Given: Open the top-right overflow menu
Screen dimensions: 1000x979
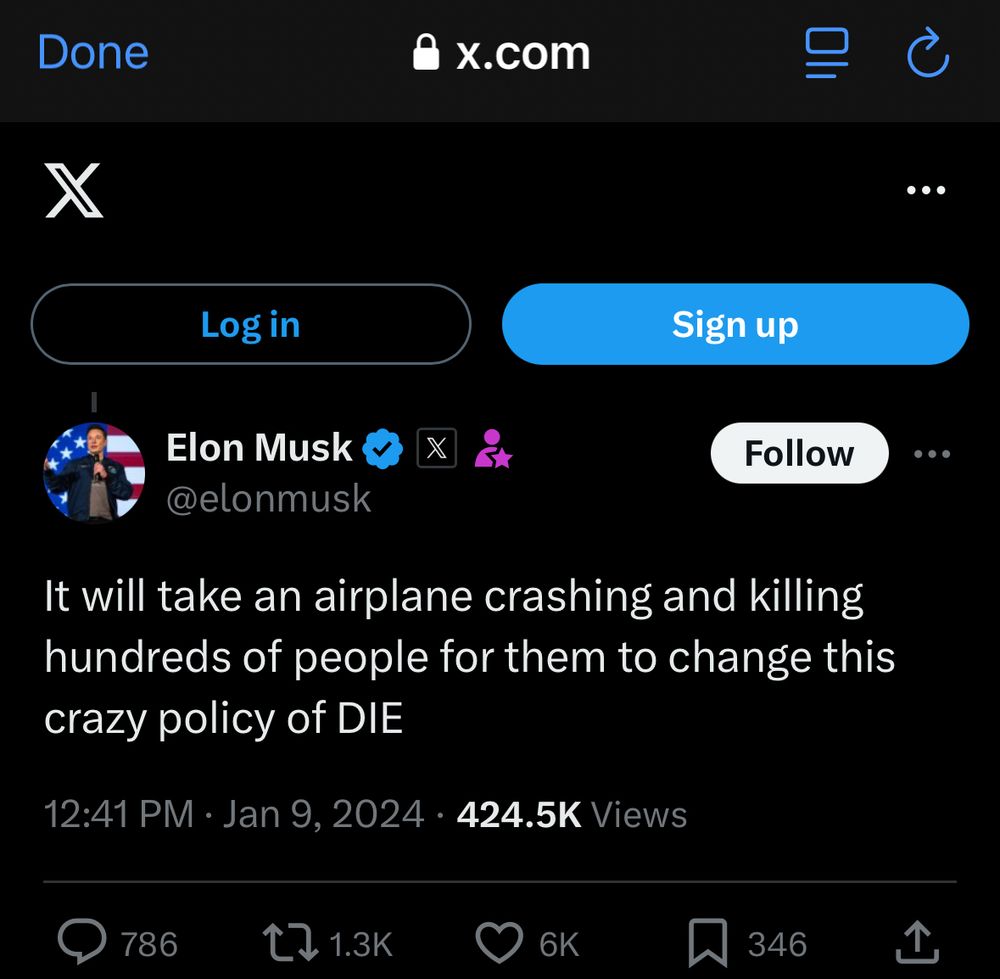Looking at the screenshot, I should (925, 189).
